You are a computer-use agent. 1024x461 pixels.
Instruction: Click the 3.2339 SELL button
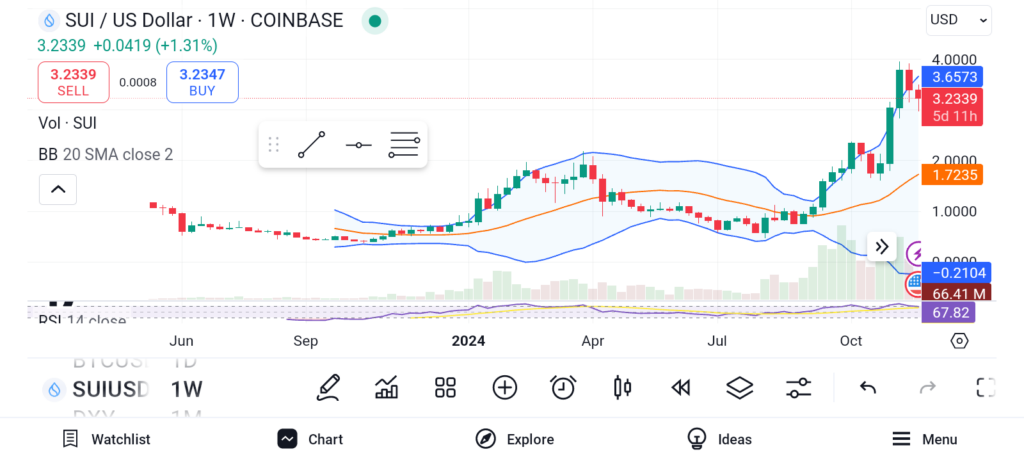73,82
